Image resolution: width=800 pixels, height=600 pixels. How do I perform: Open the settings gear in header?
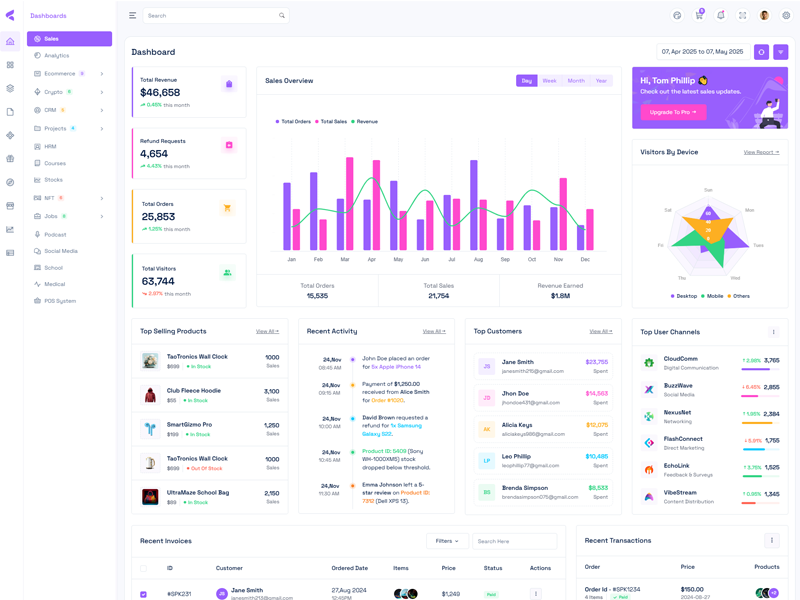786,16
